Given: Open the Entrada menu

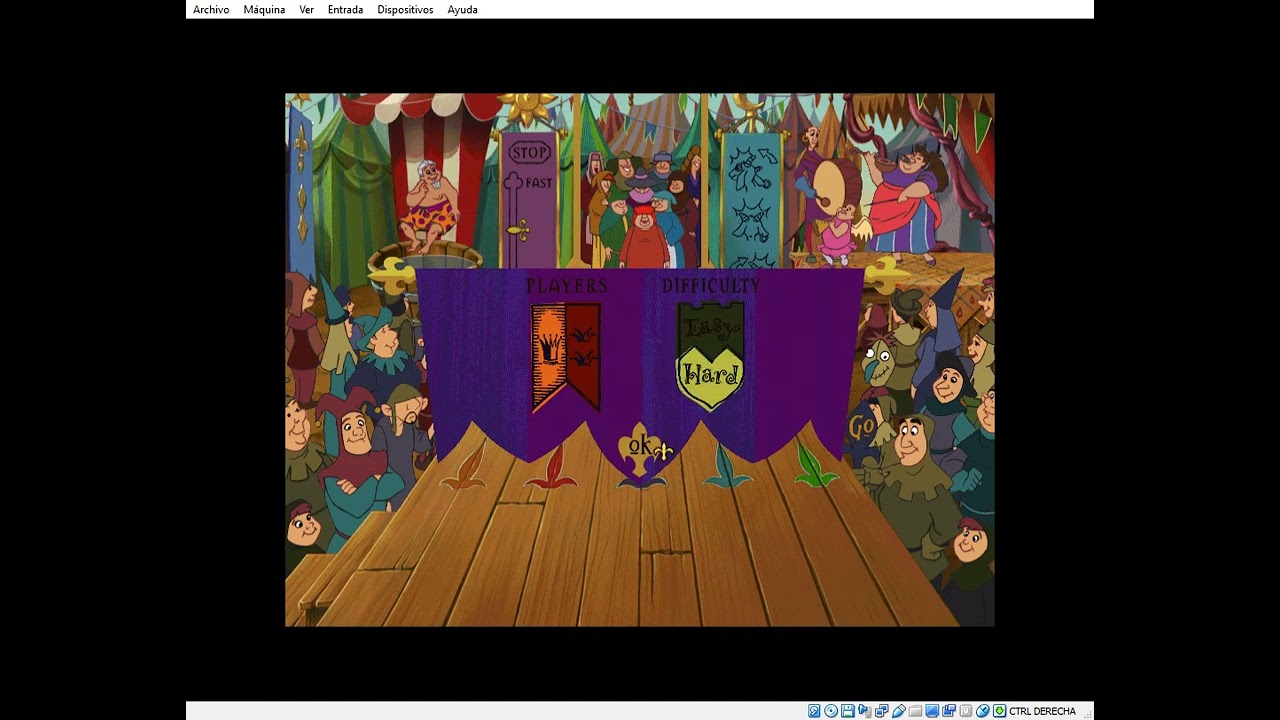Looking at the screenshot, I should click(345, 10).
